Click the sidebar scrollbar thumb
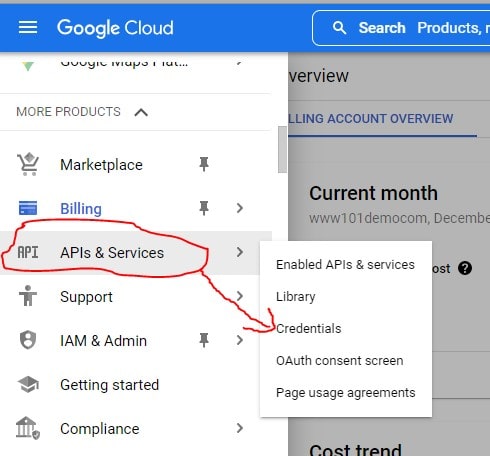This screenshot has height=456, width=490. [282, 149]
